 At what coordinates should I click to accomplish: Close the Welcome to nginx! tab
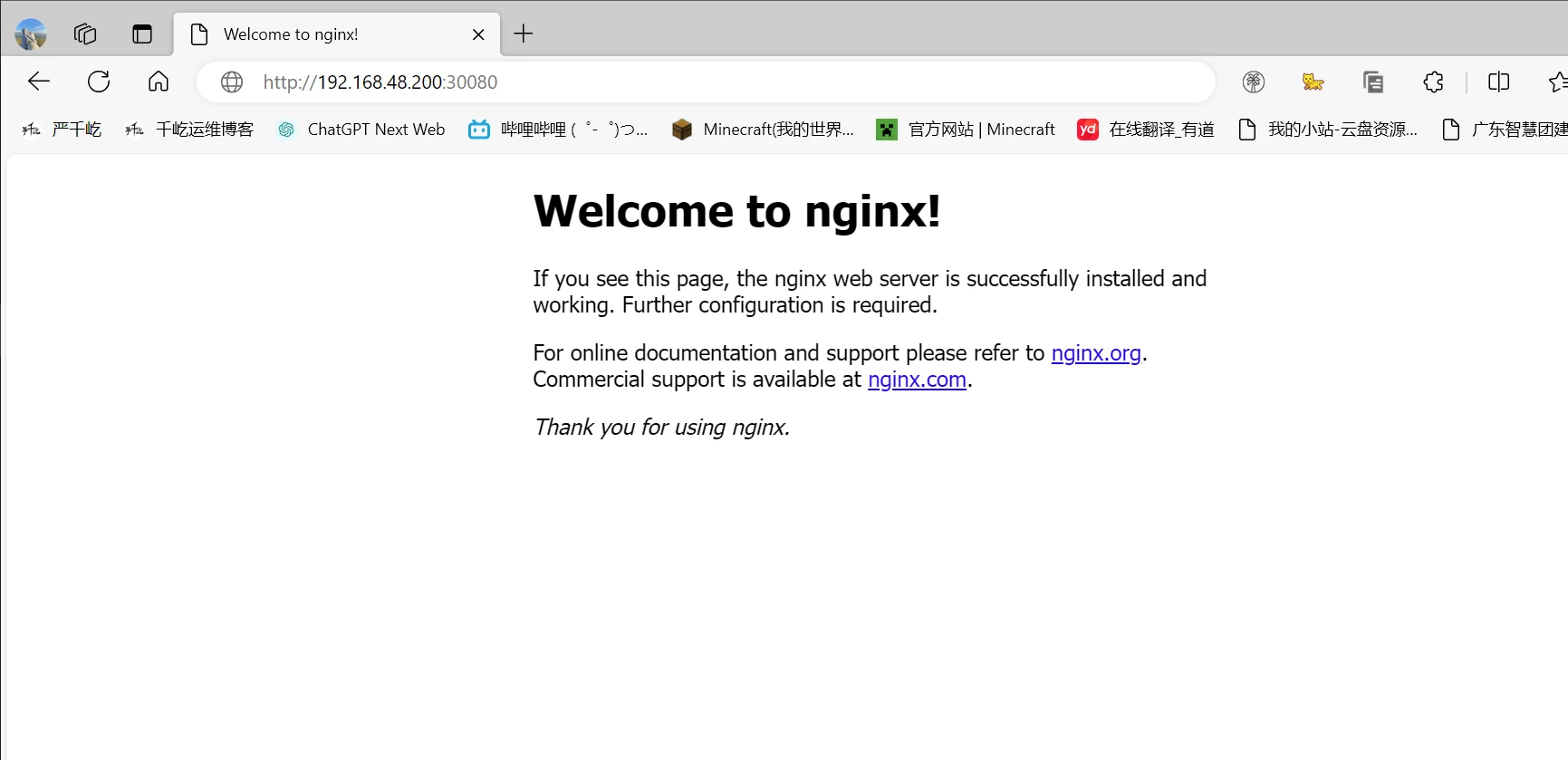(478, 34)
